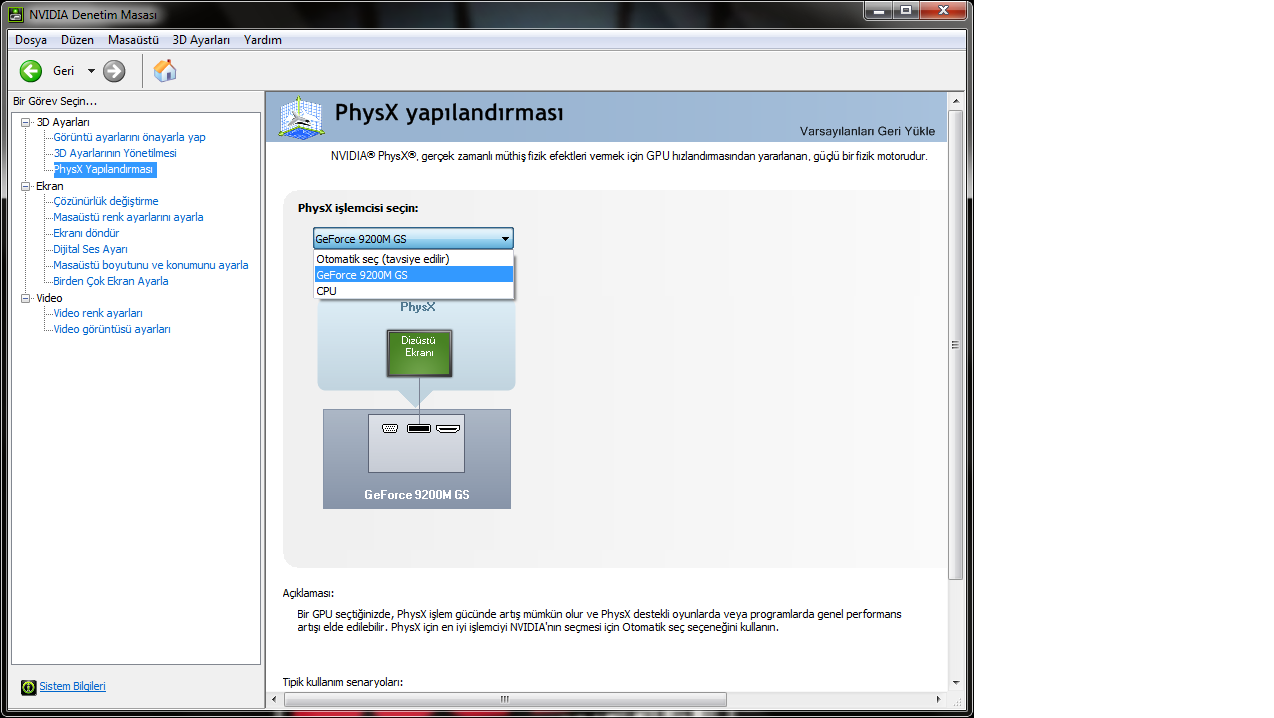Click the Açıklaması: heading
1274x718 pixels.
(x=308, y=593)
